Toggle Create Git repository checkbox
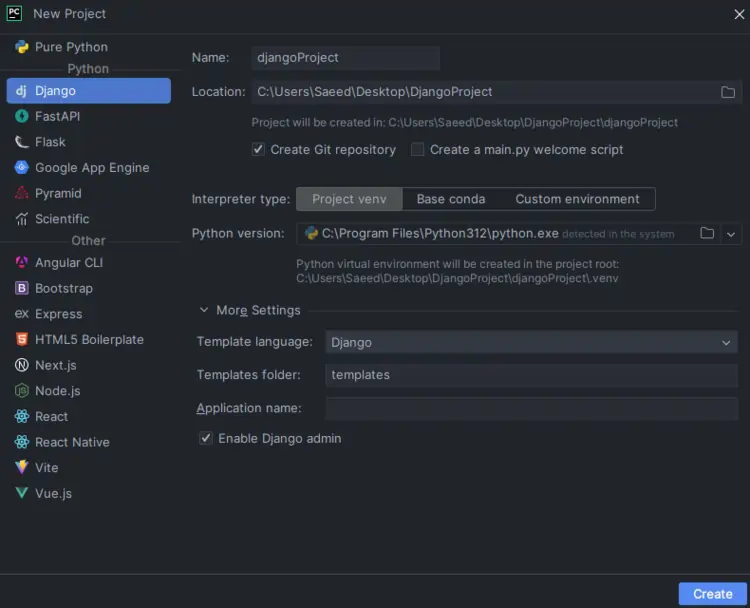Screen dimensions: 750x608 [x=258, y=150]
